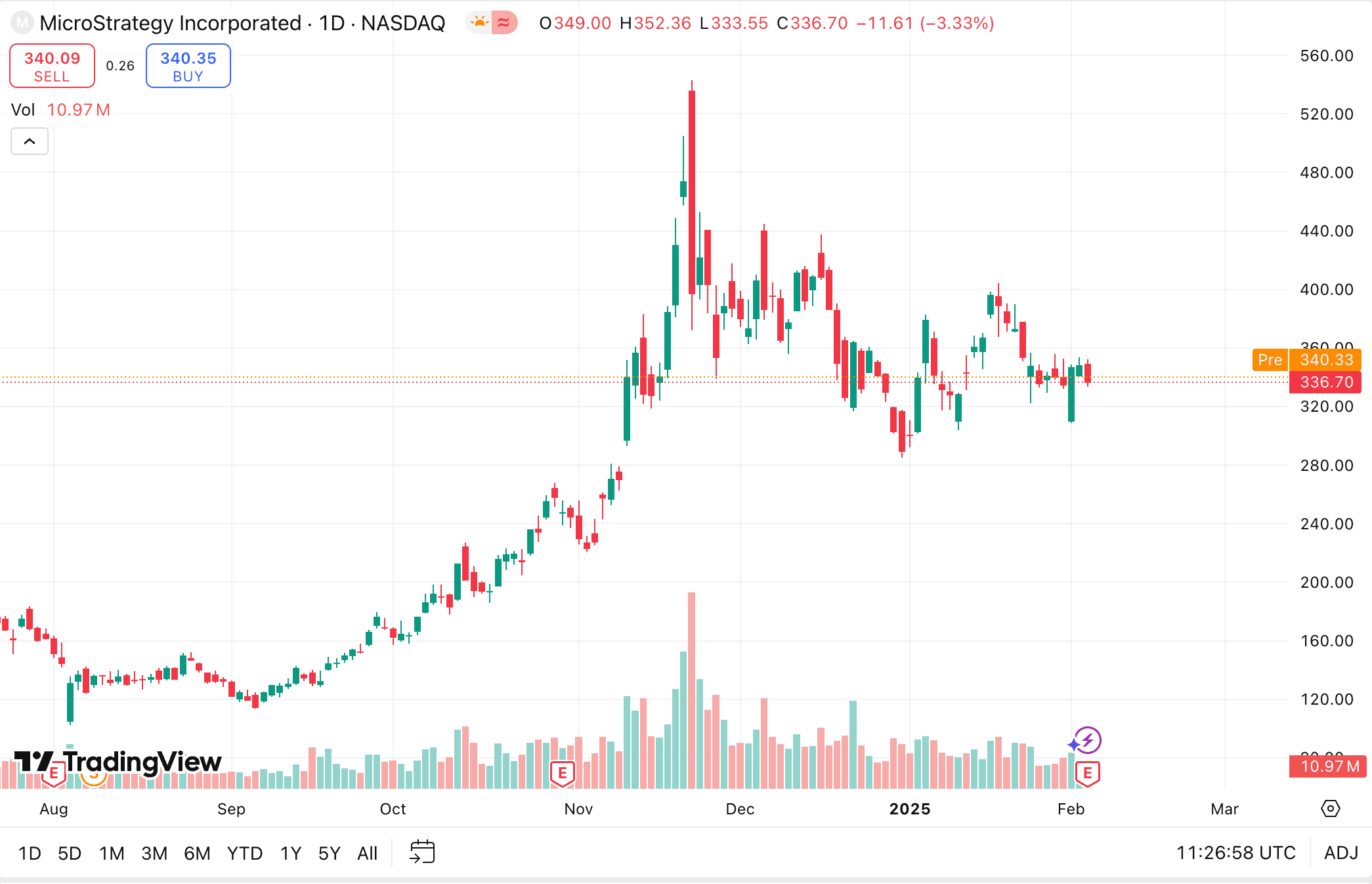The image size is (1372, 884).
Task: Click the pre-market sun session icon
Action: point(479,23)
